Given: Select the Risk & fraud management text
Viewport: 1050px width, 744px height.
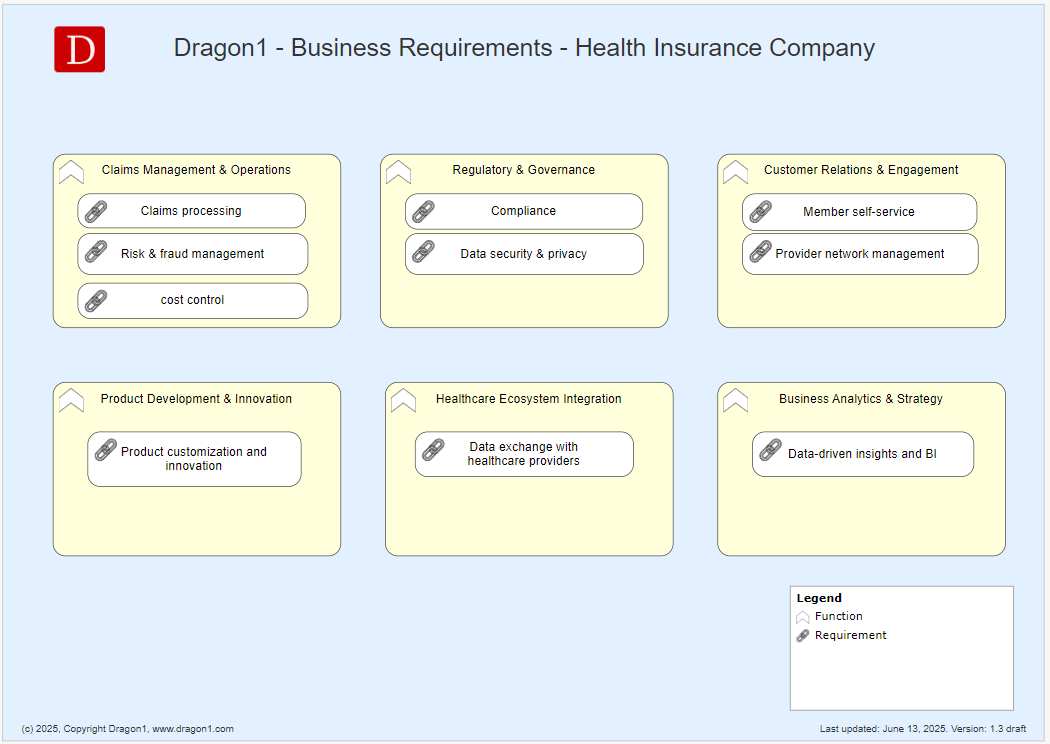Looking at the screenshot, I should [192, 254].
